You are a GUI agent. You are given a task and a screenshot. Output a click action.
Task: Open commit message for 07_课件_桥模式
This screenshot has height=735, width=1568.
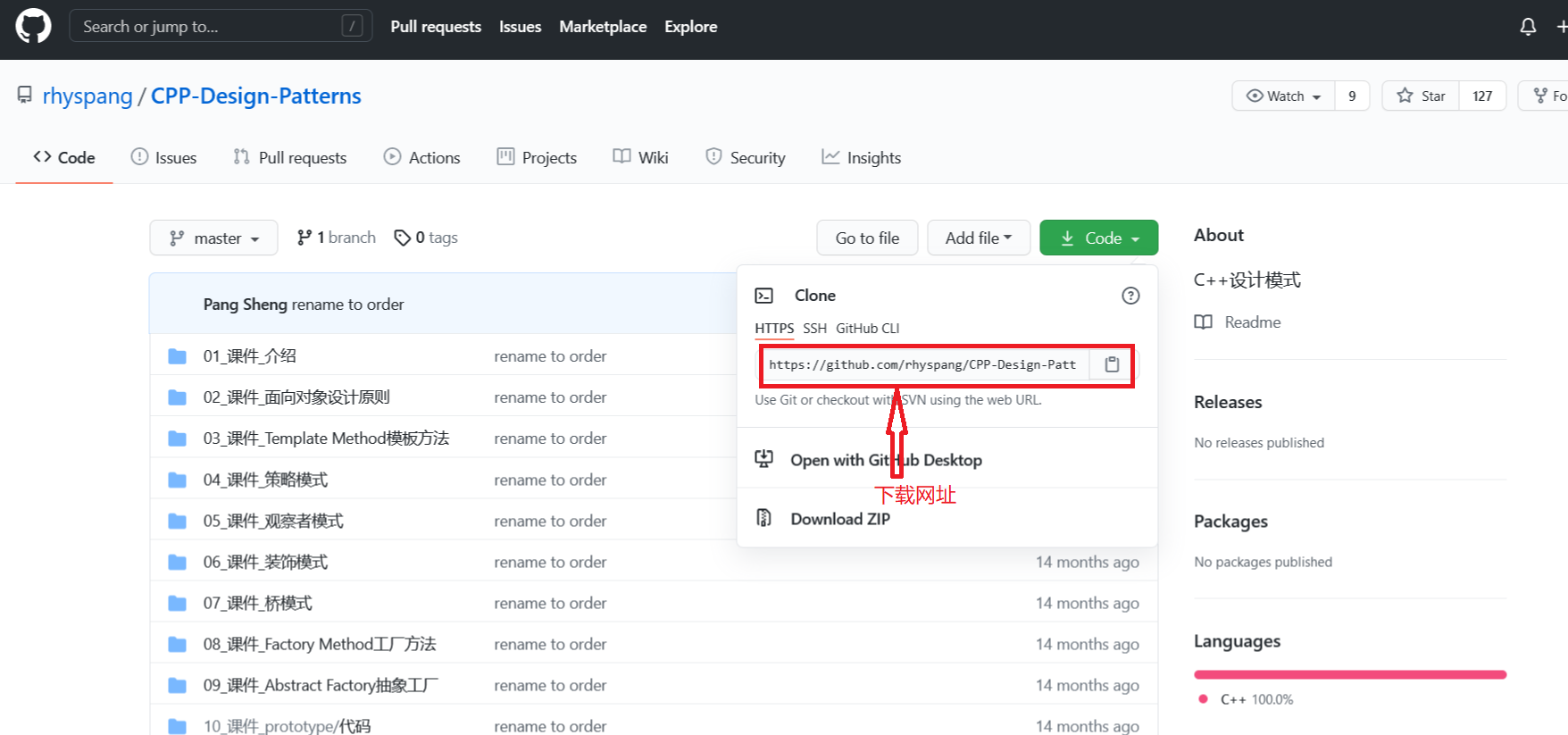pos(550,603)
